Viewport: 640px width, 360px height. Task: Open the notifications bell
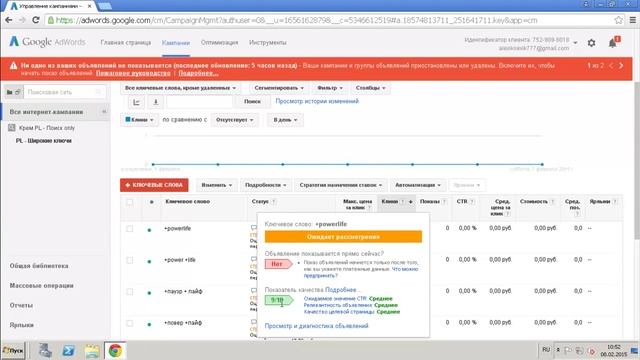pos(613,42)
